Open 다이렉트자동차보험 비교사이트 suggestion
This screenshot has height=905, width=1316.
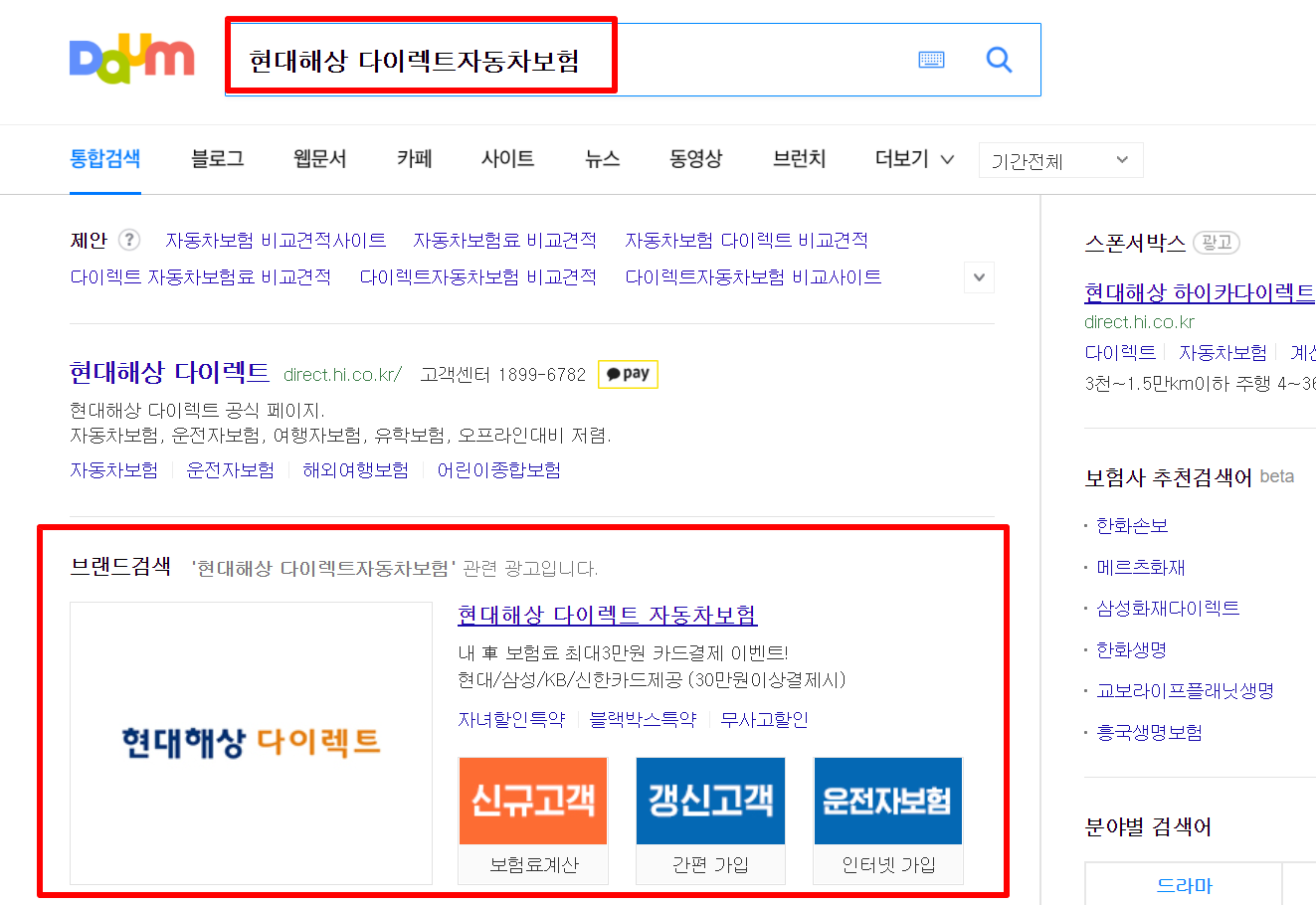[753, 277]
